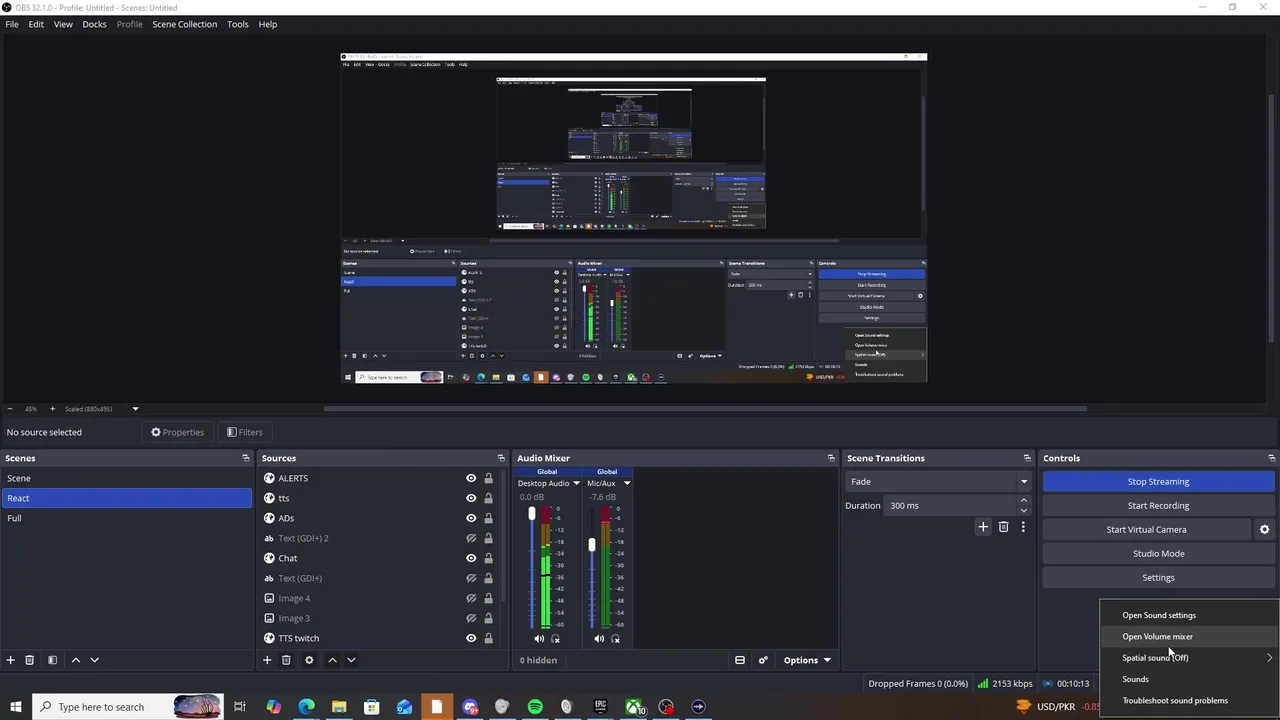Move selected scene down

[x=95, y=660]
